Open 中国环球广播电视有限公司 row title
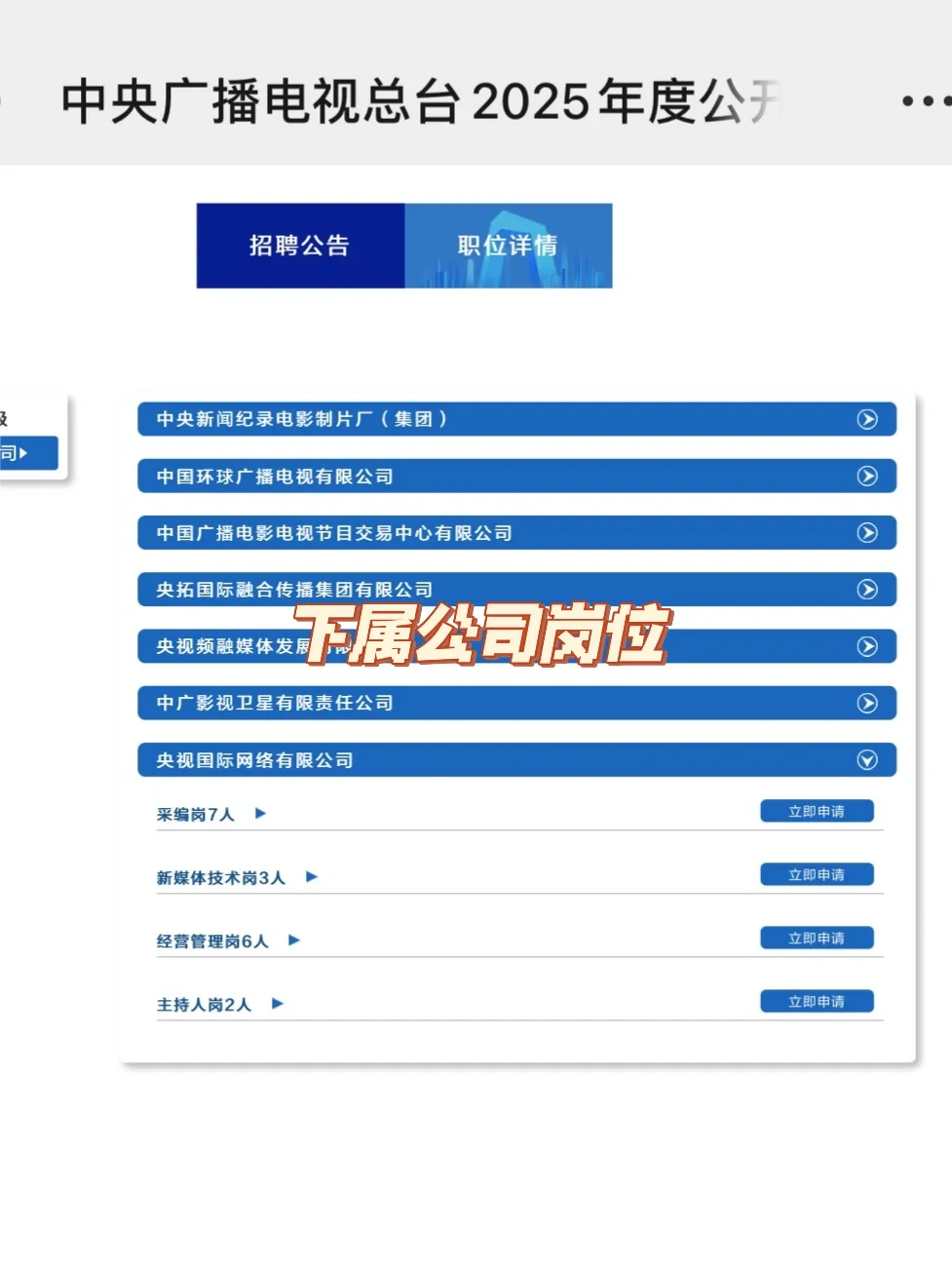Screen dimensions: 952x1269 [x=275, y=477]
